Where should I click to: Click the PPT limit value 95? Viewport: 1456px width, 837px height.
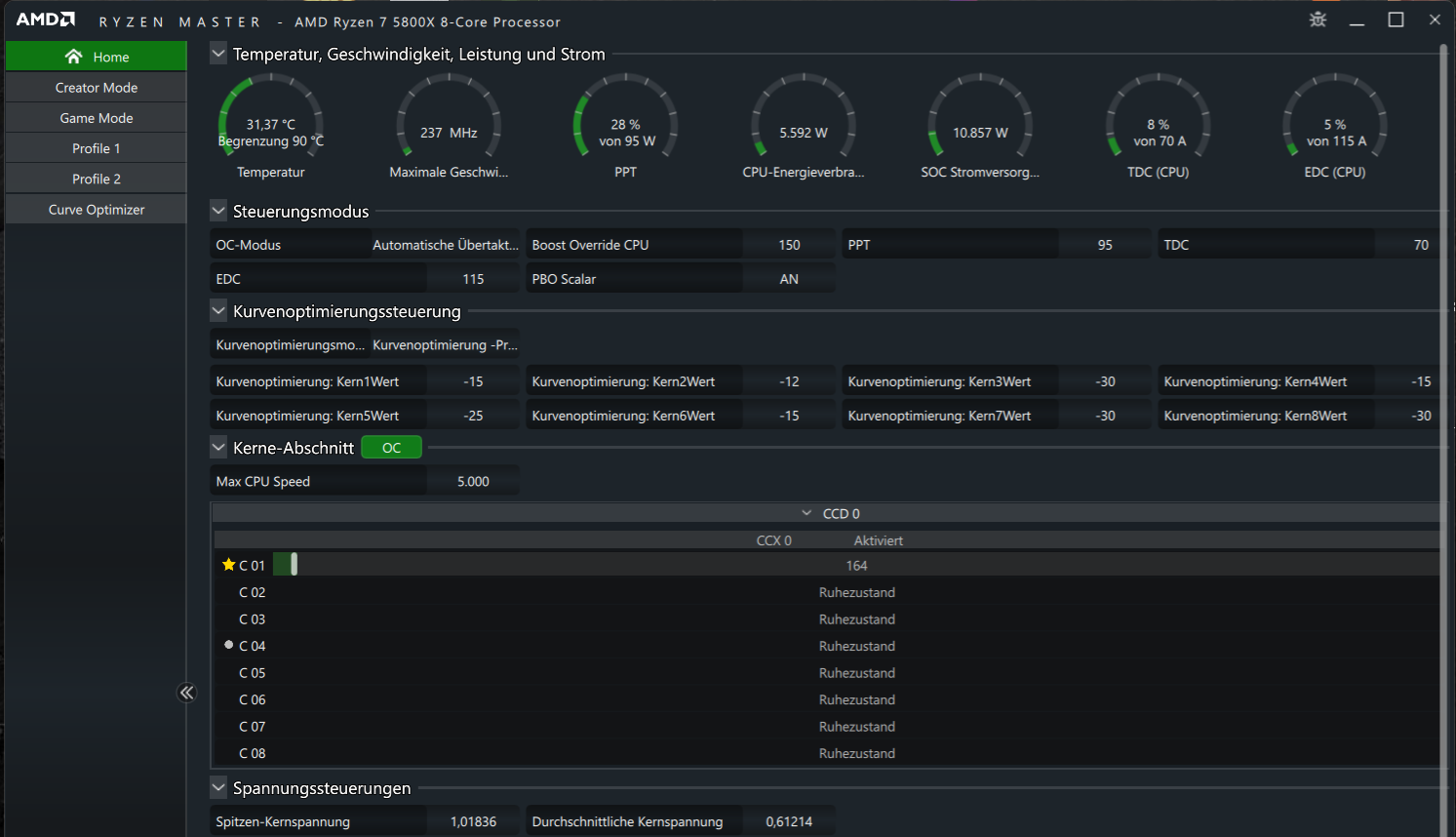pos(1105,245)
